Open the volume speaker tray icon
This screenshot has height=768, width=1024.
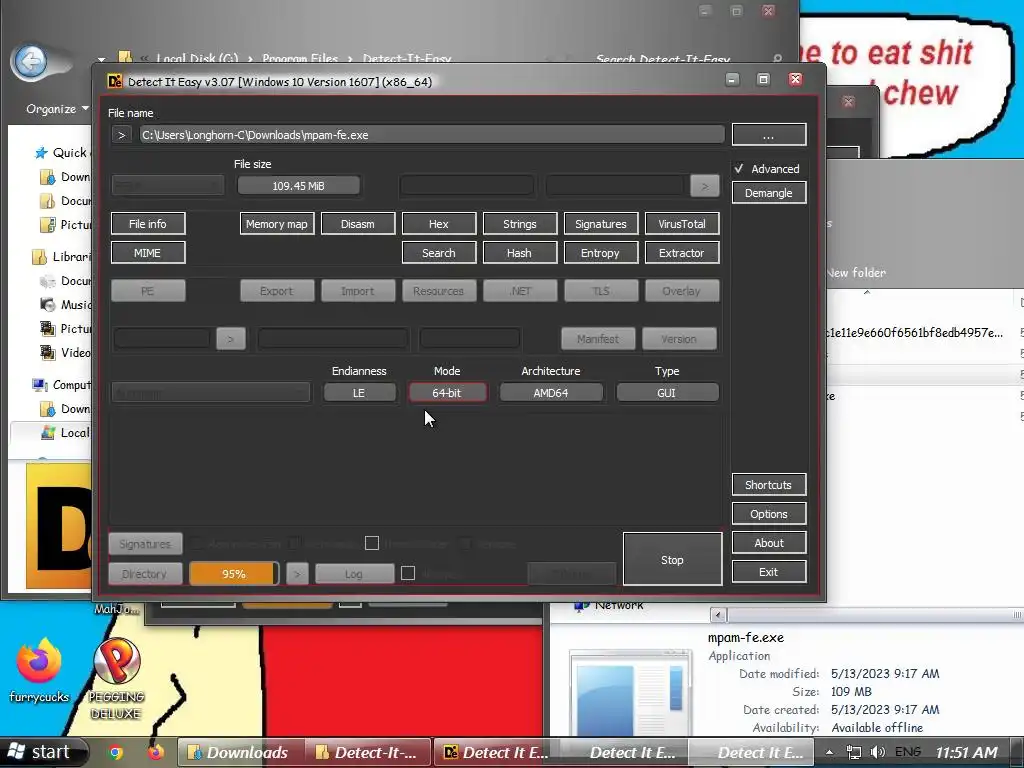878,752
